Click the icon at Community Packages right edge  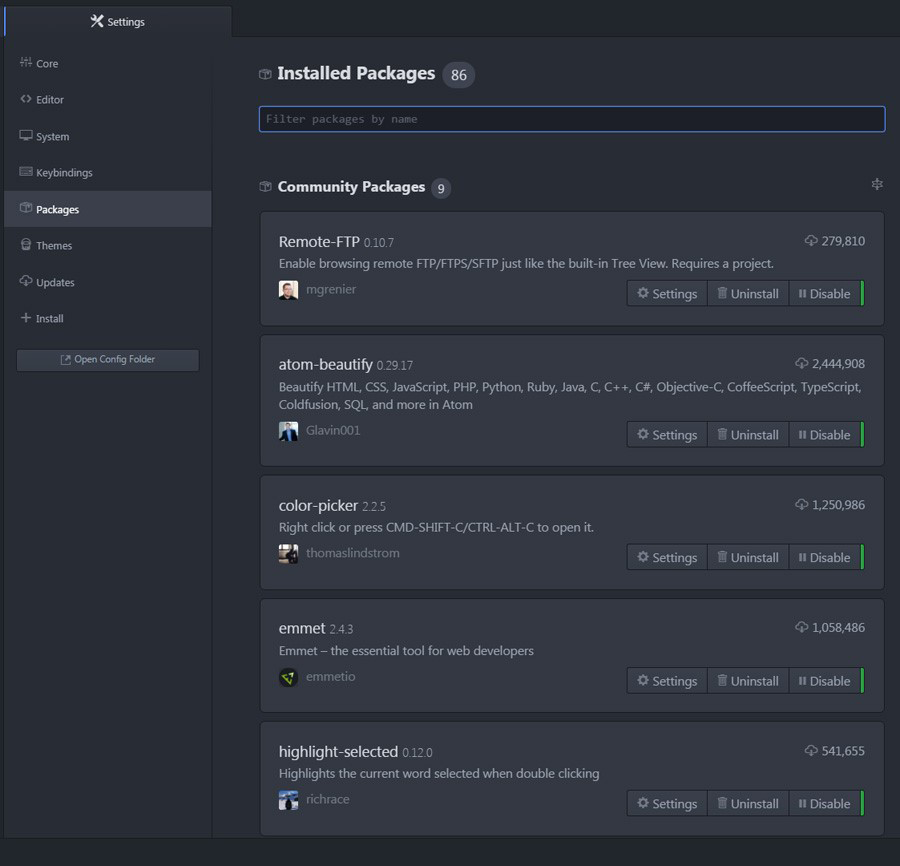tap(877, 184)
